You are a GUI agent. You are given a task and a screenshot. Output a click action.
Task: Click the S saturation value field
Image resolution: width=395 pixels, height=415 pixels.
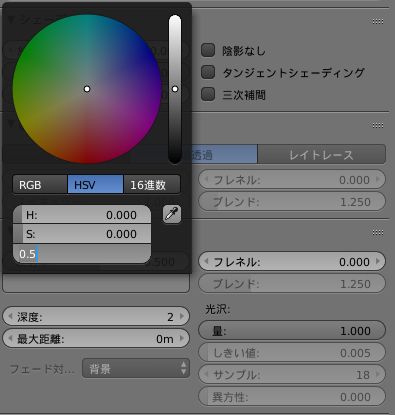pos(82,234)
